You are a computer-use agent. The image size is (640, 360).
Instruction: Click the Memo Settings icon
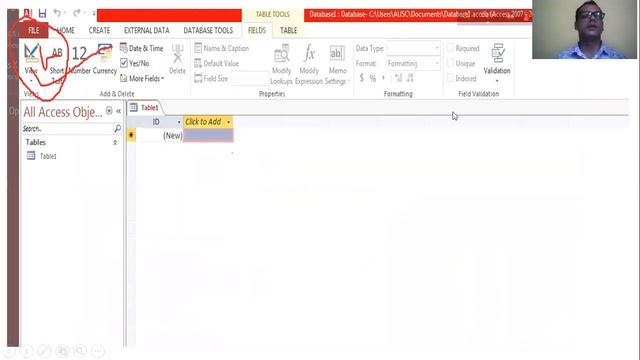click(337, 53)
